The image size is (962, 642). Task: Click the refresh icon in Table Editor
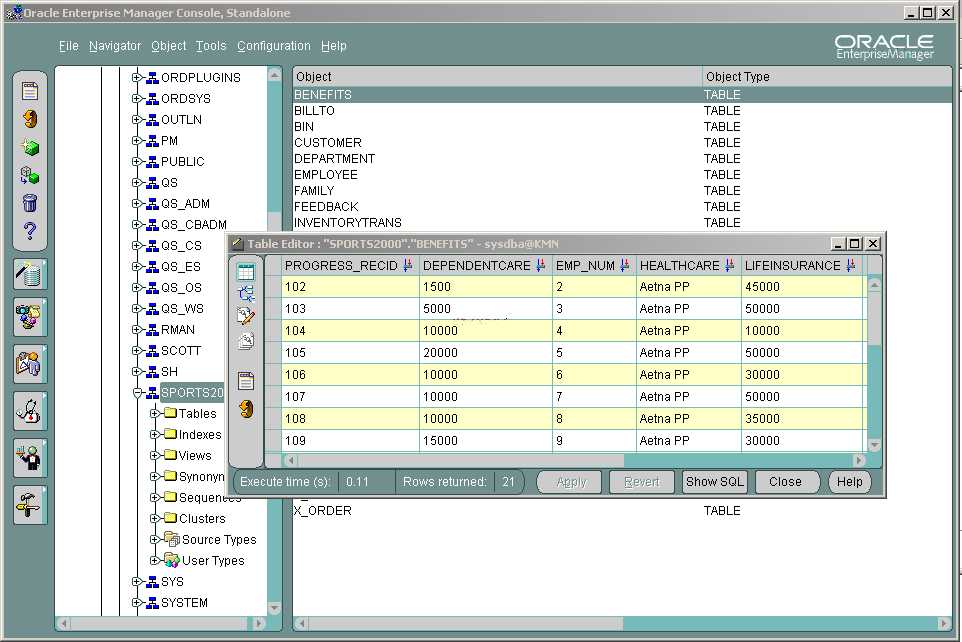(246, 409)
